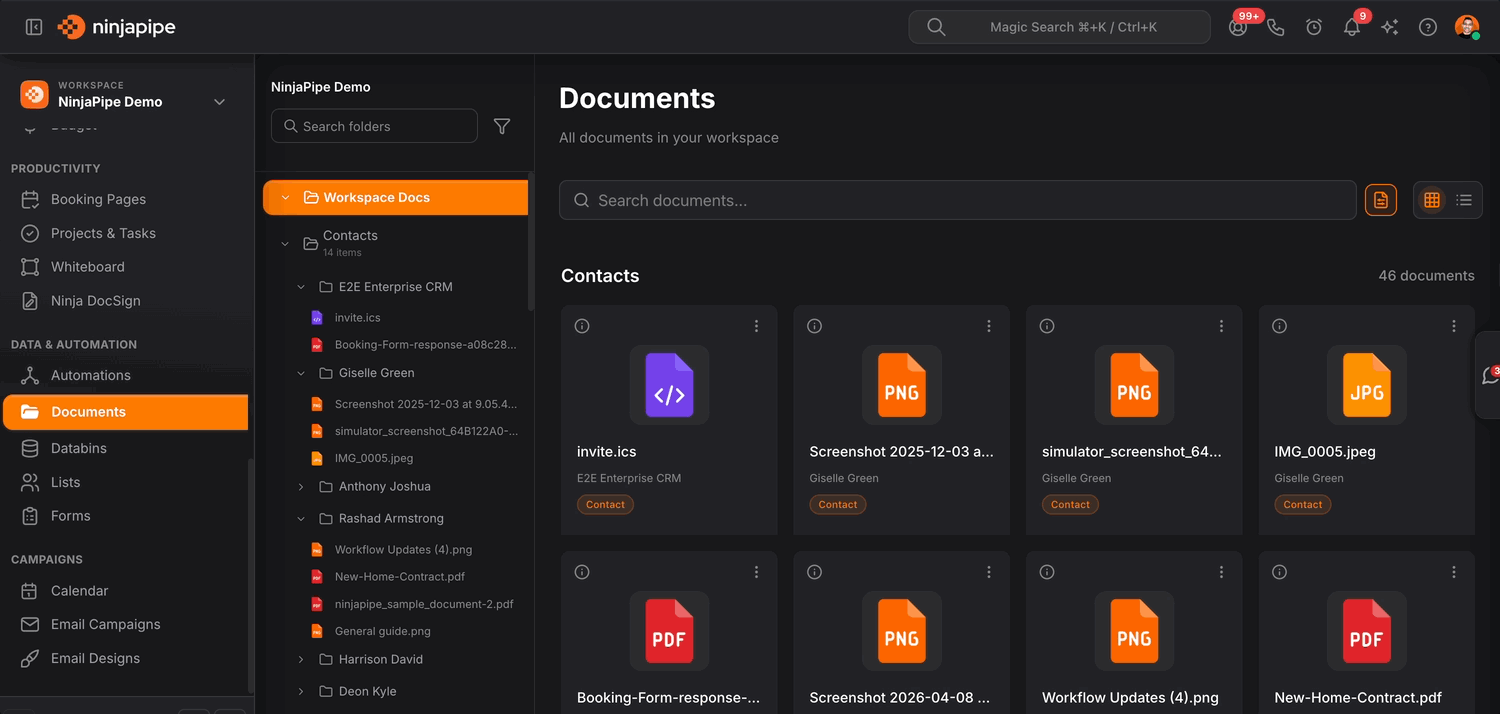Open the NinjaPipe Demo workspace dropdown
Screen dimensions: 1500x714
tap(220, 102)
